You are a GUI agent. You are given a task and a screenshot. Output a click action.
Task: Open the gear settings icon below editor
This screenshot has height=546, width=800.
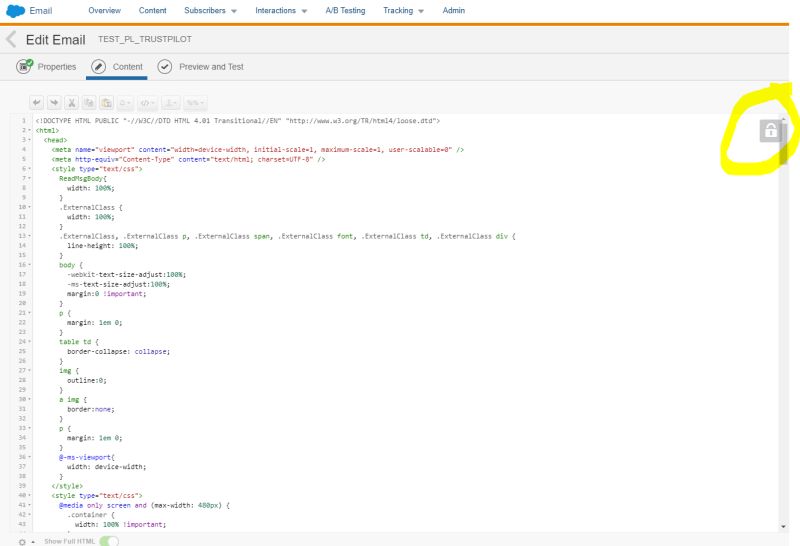(22, 542)
